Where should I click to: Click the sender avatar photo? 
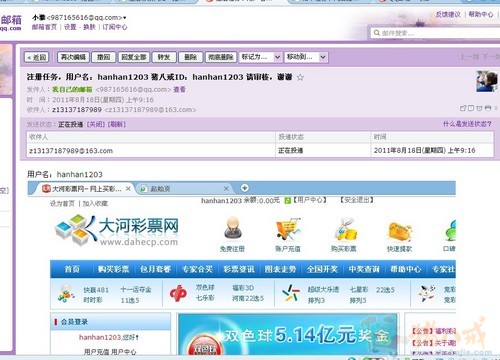point(487,81)
